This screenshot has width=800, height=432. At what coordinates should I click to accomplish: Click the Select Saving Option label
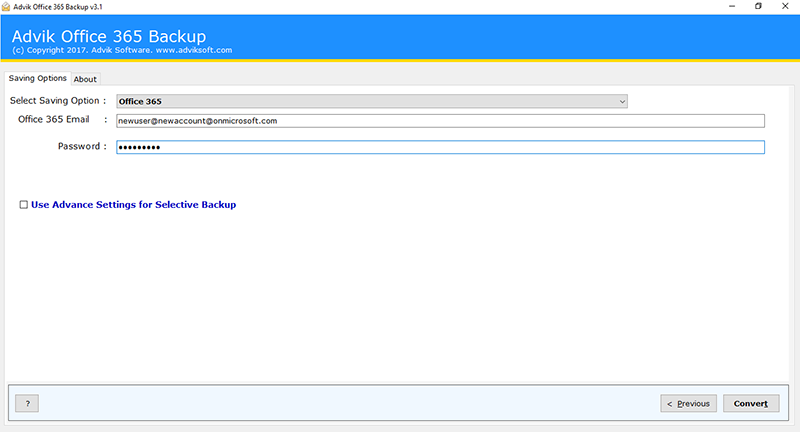pyautogui.click(x=58, y=100)
